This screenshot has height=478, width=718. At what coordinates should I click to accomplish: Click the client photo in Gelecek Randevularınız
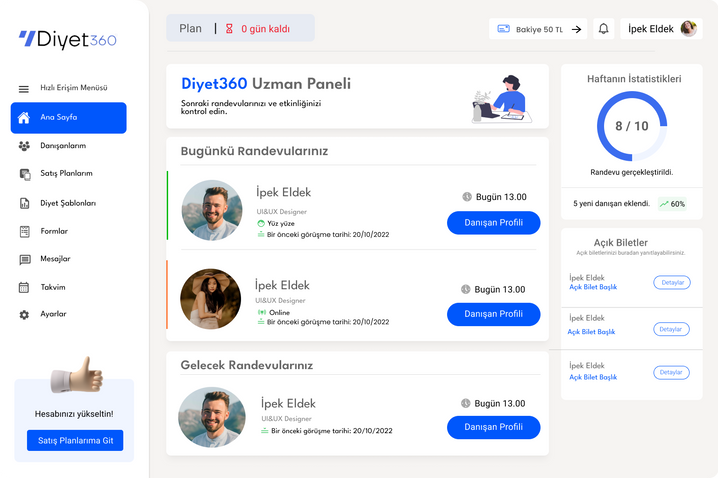coord(212,417)
